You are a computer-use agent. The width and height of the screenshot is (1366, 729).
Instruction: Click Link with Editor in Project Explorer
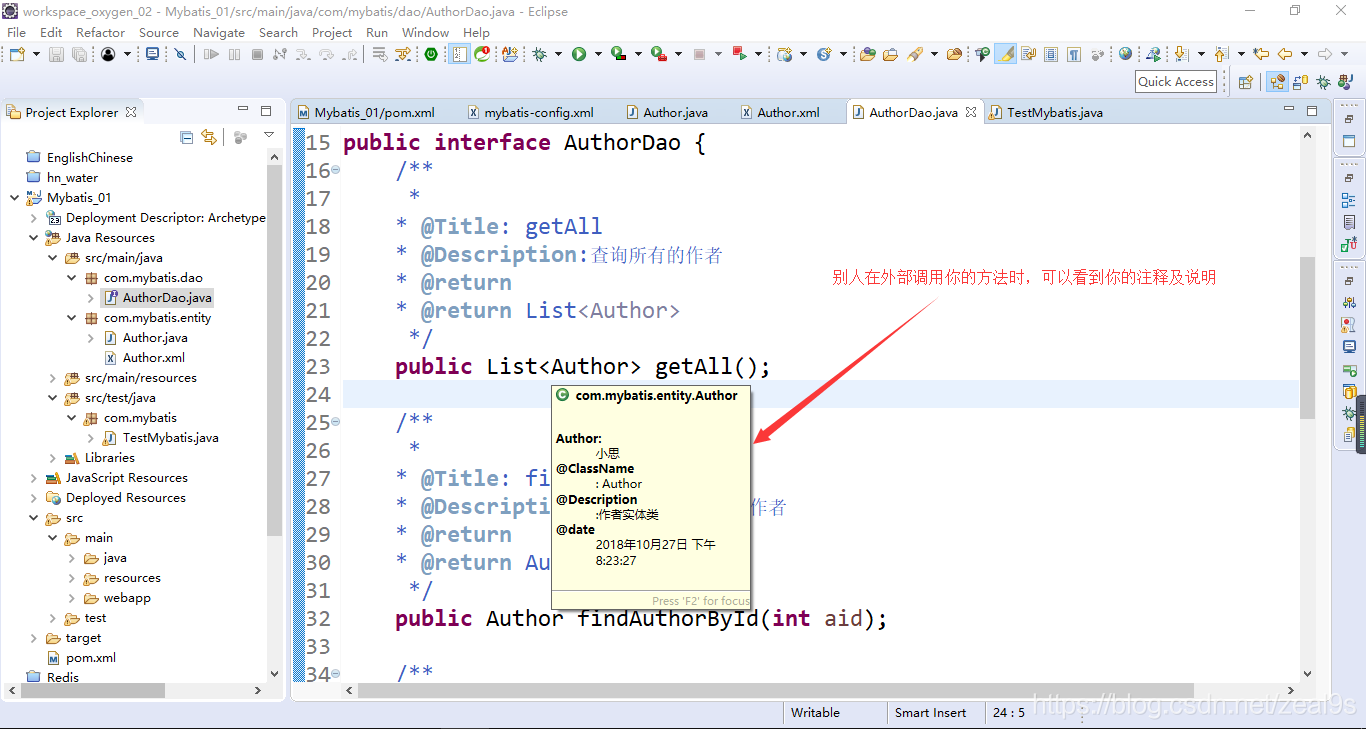pos(208,137)
